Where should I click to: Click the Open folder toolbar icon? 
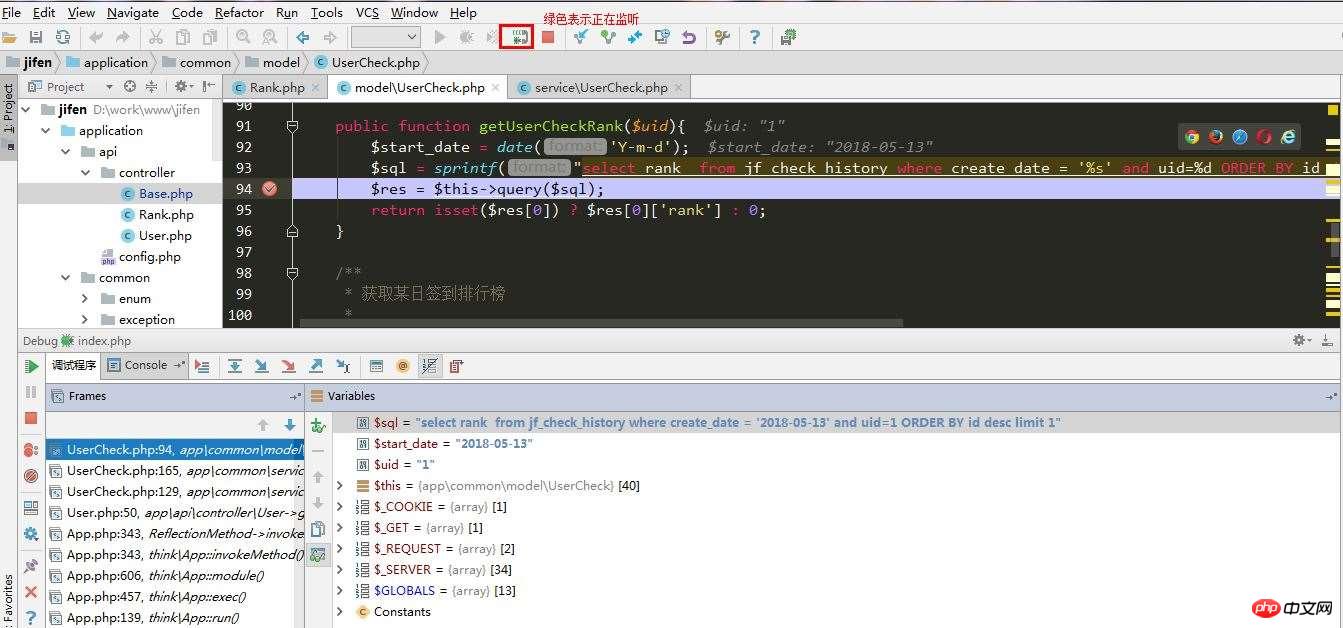pyautogui.click(x=9, y=37)
